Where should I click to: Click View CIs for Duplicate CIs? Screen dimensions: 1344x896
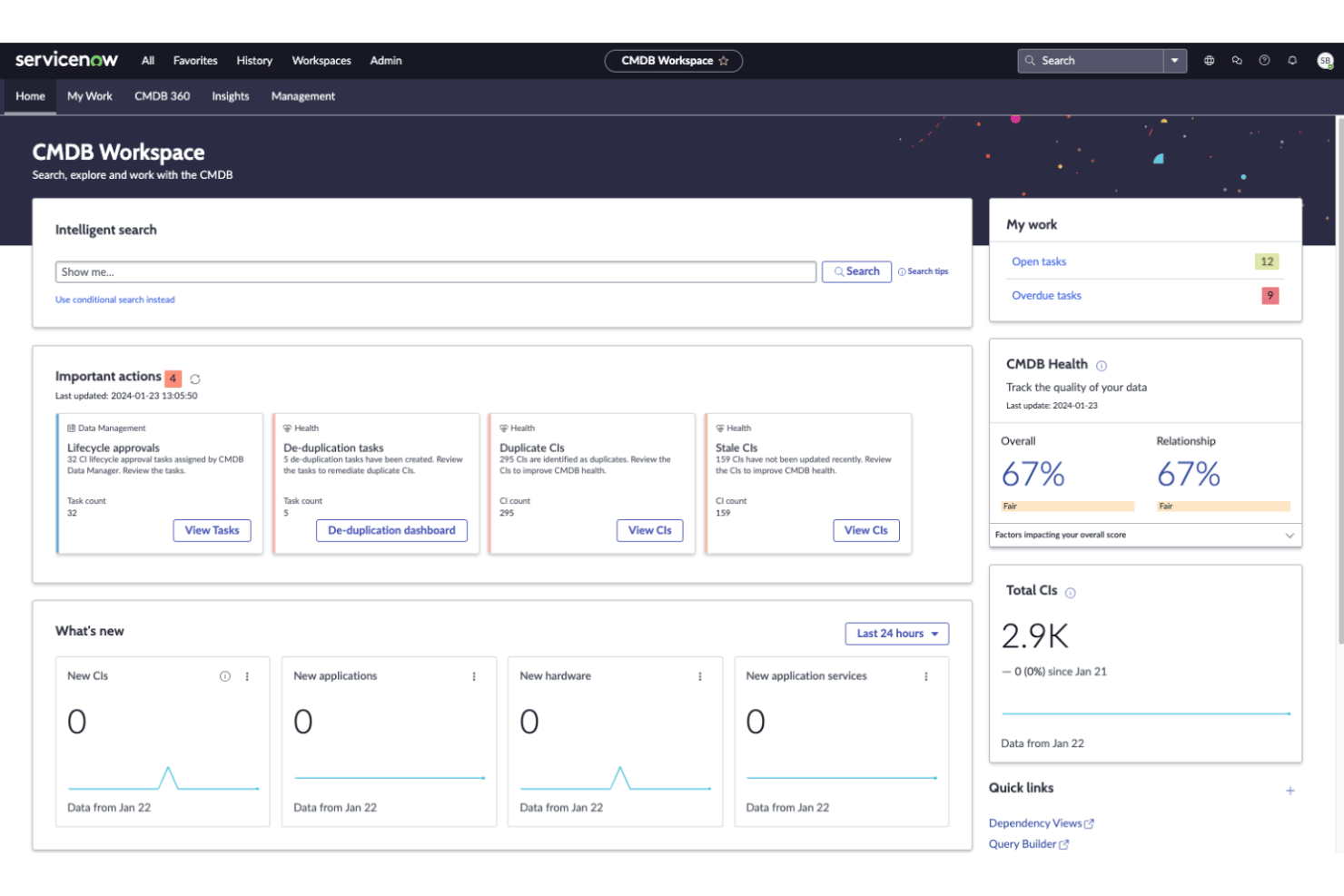pyautogui.click(x=650, y=530)
